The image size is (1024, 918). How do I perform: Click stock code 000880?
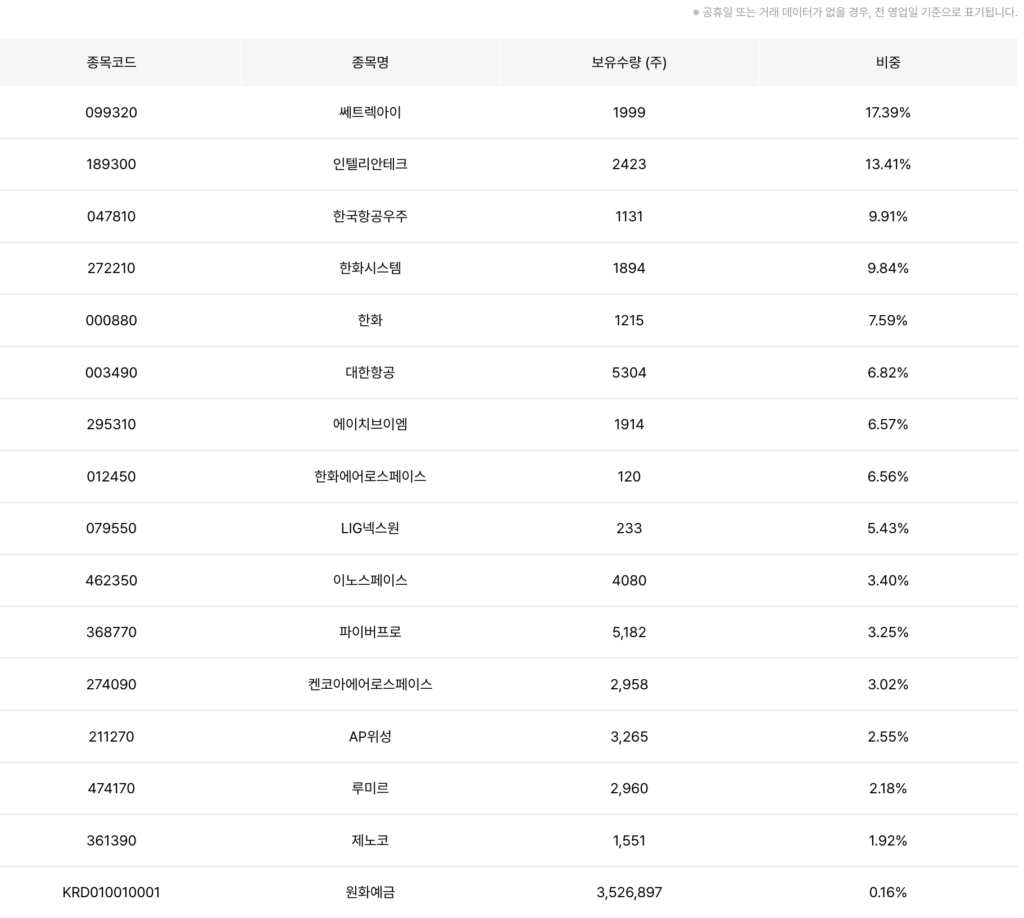111,320
